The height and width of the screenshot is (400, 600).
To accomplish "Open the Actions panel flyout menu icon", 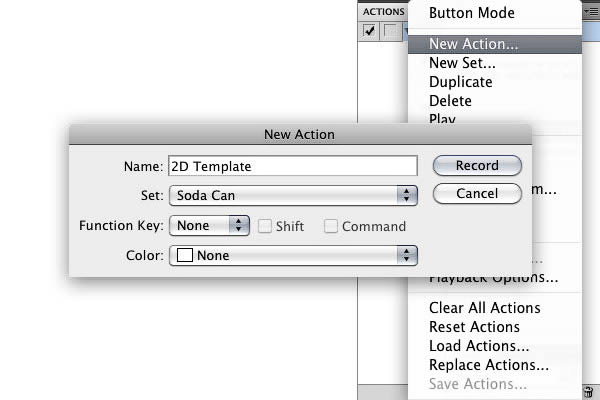I will [591, 12].
